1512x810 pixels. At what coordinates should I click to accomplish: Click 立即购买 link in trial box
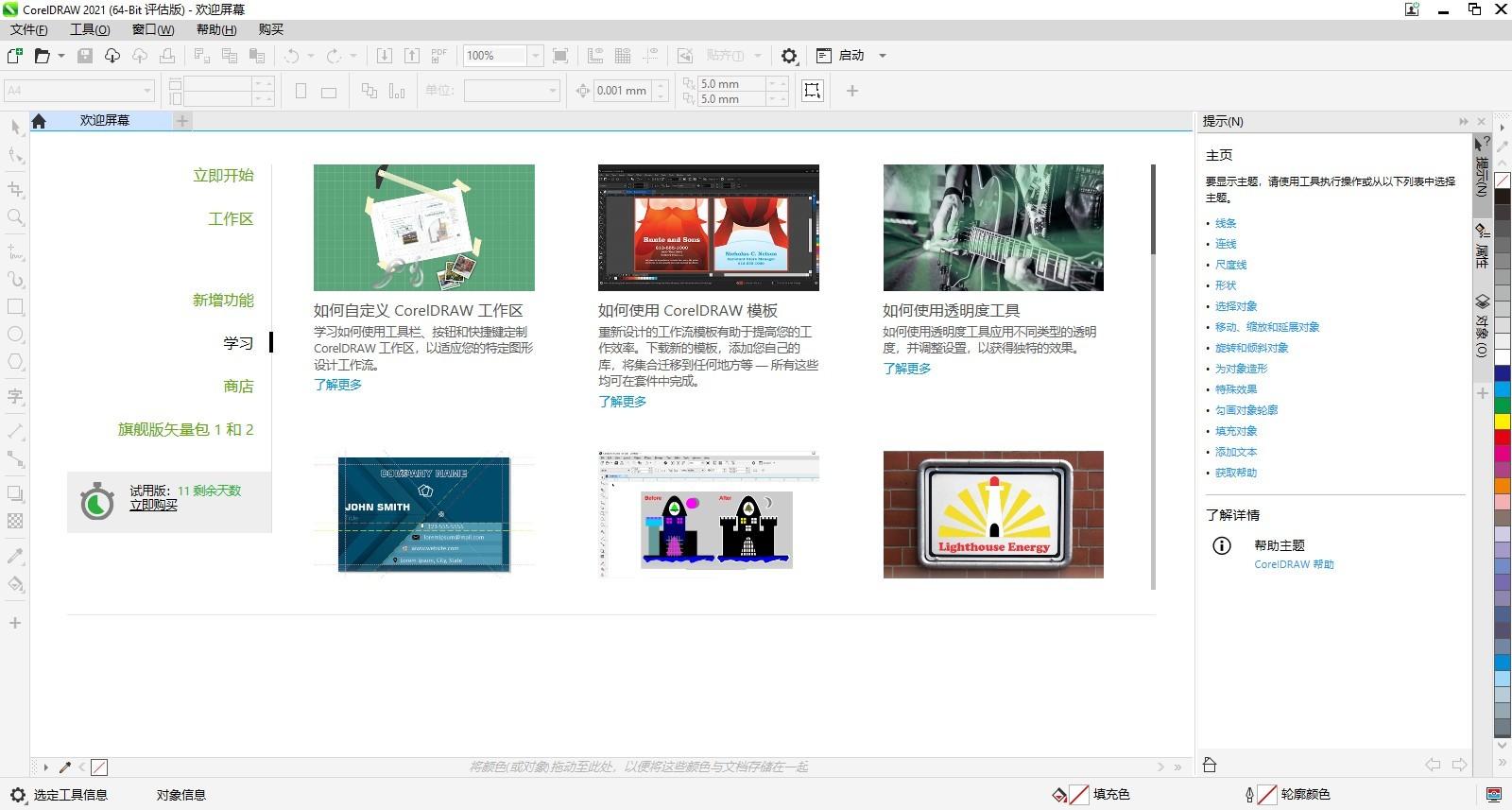coord(153,506)
